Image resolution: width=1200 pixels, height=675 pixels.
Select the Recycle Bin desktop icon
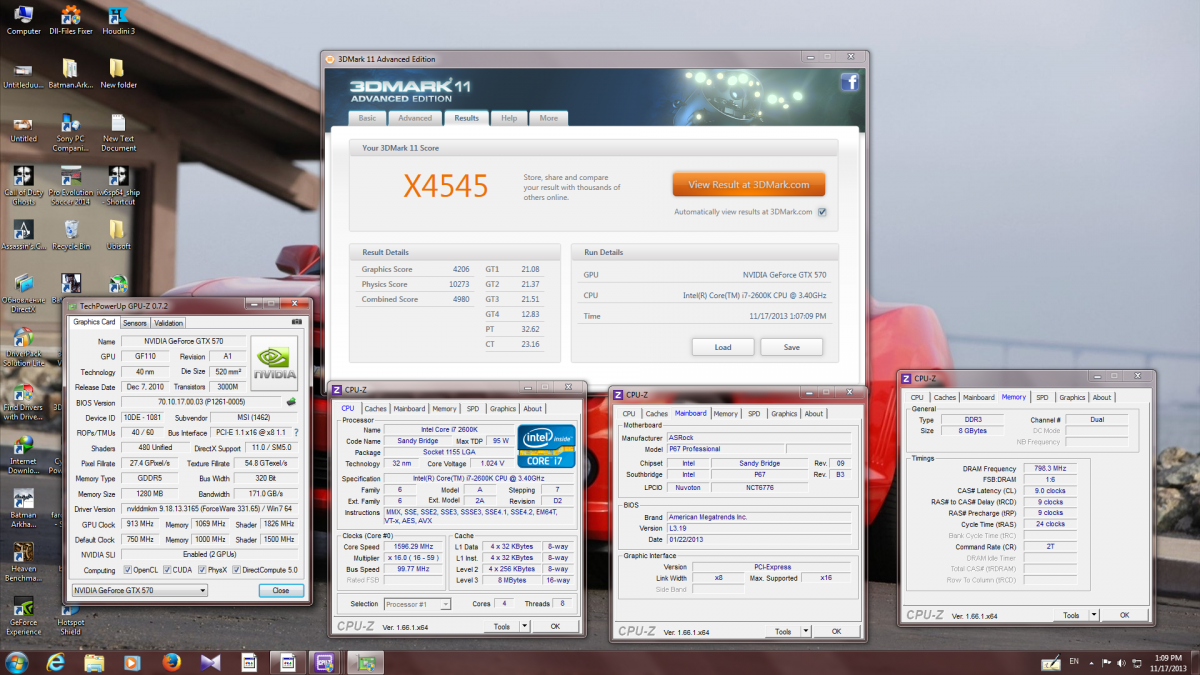pos(70,235)
